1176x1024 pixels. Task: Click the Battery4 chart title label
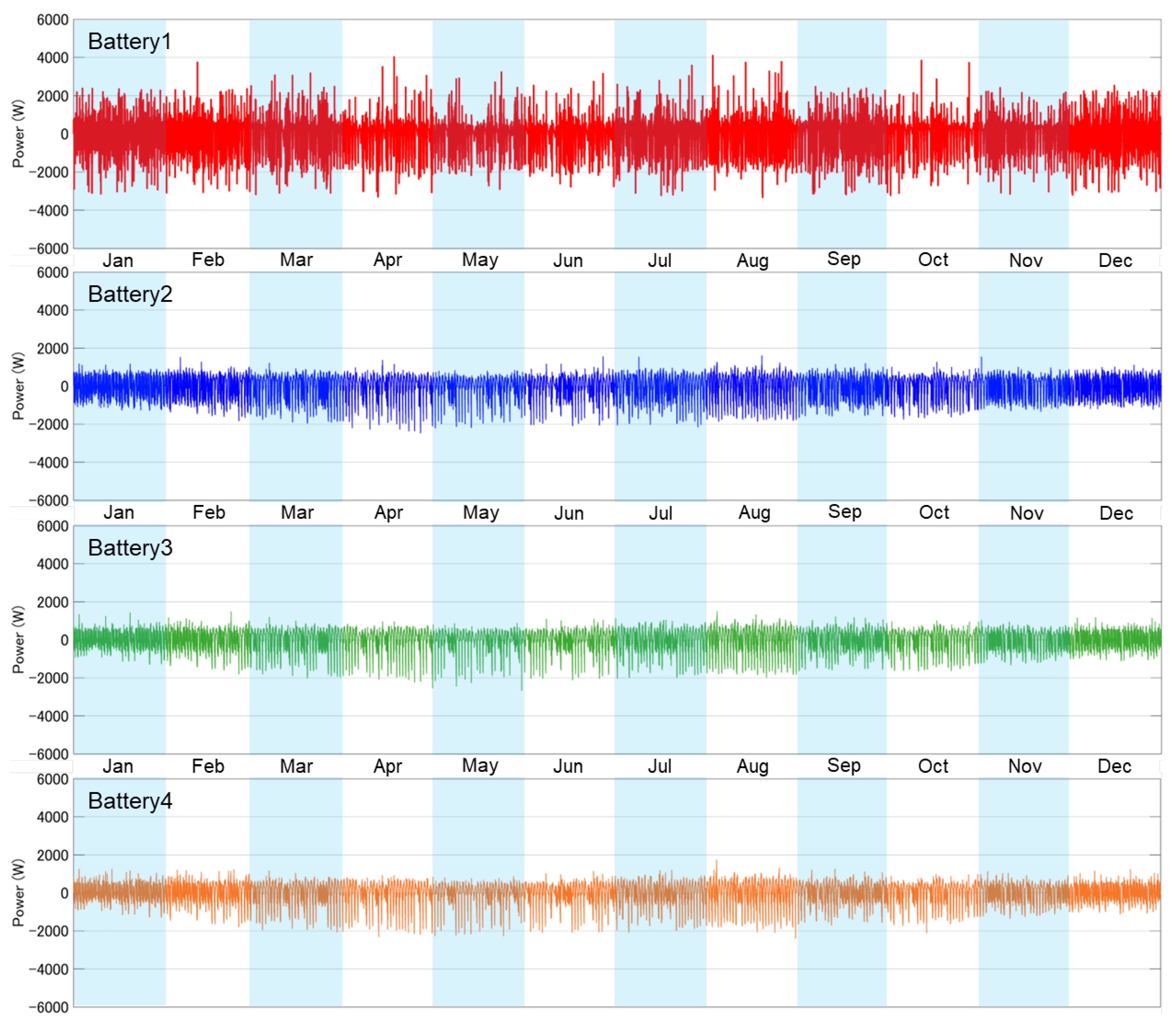click(x=130, y=802)
